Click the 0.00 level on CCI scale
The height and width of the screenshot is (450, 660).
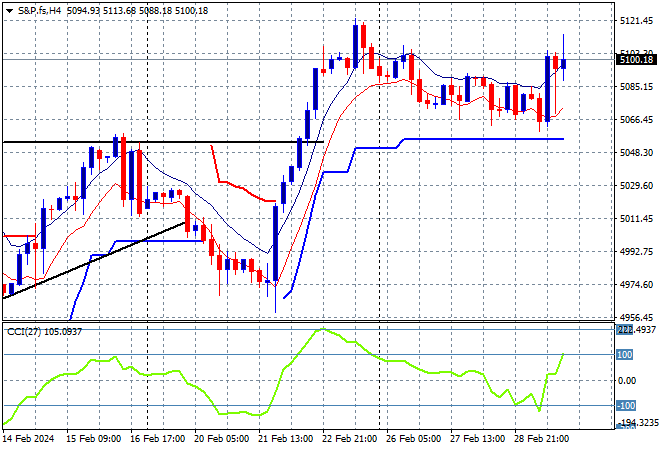pos(626,380)
